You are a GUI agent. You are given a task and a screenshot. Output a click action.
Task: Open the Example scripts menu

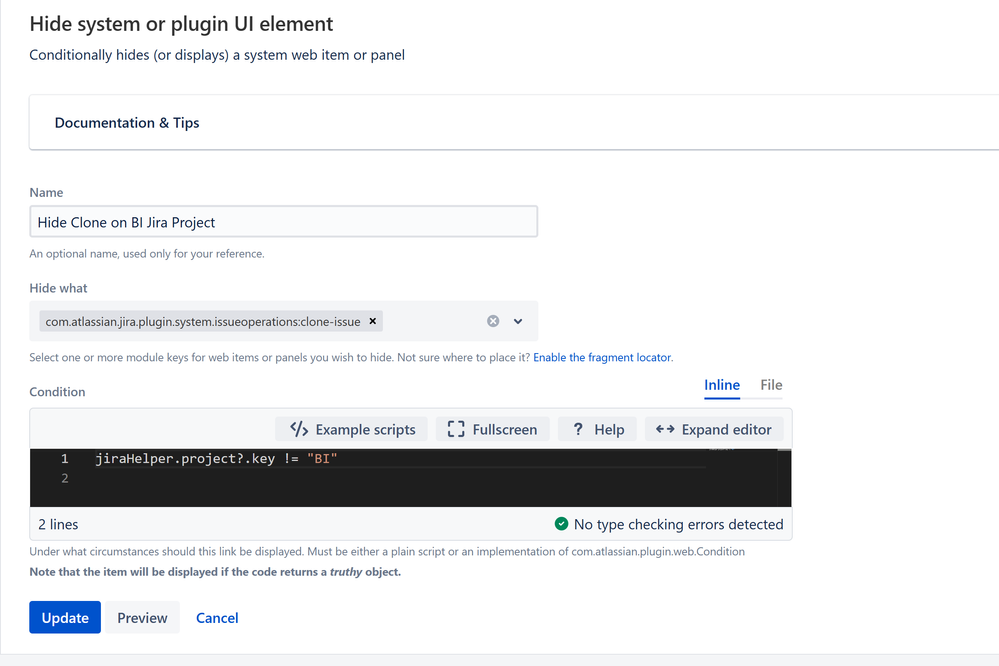click(353, 429)
